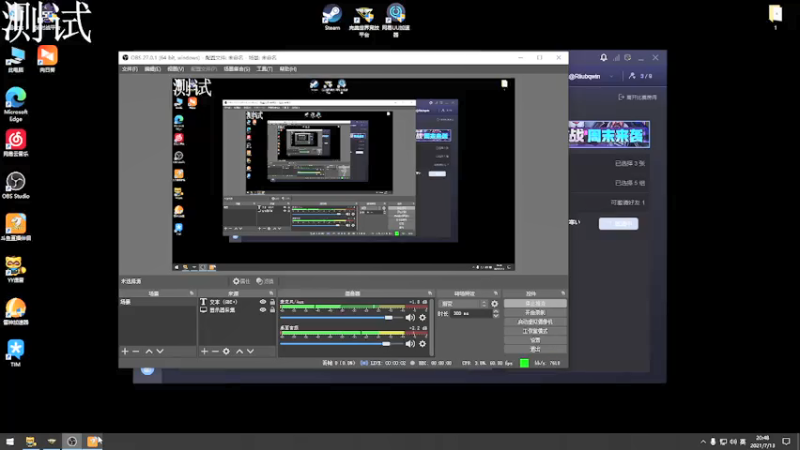Open the Steam desktop shortcut
The image size is (800, 450).
(332, 17)
